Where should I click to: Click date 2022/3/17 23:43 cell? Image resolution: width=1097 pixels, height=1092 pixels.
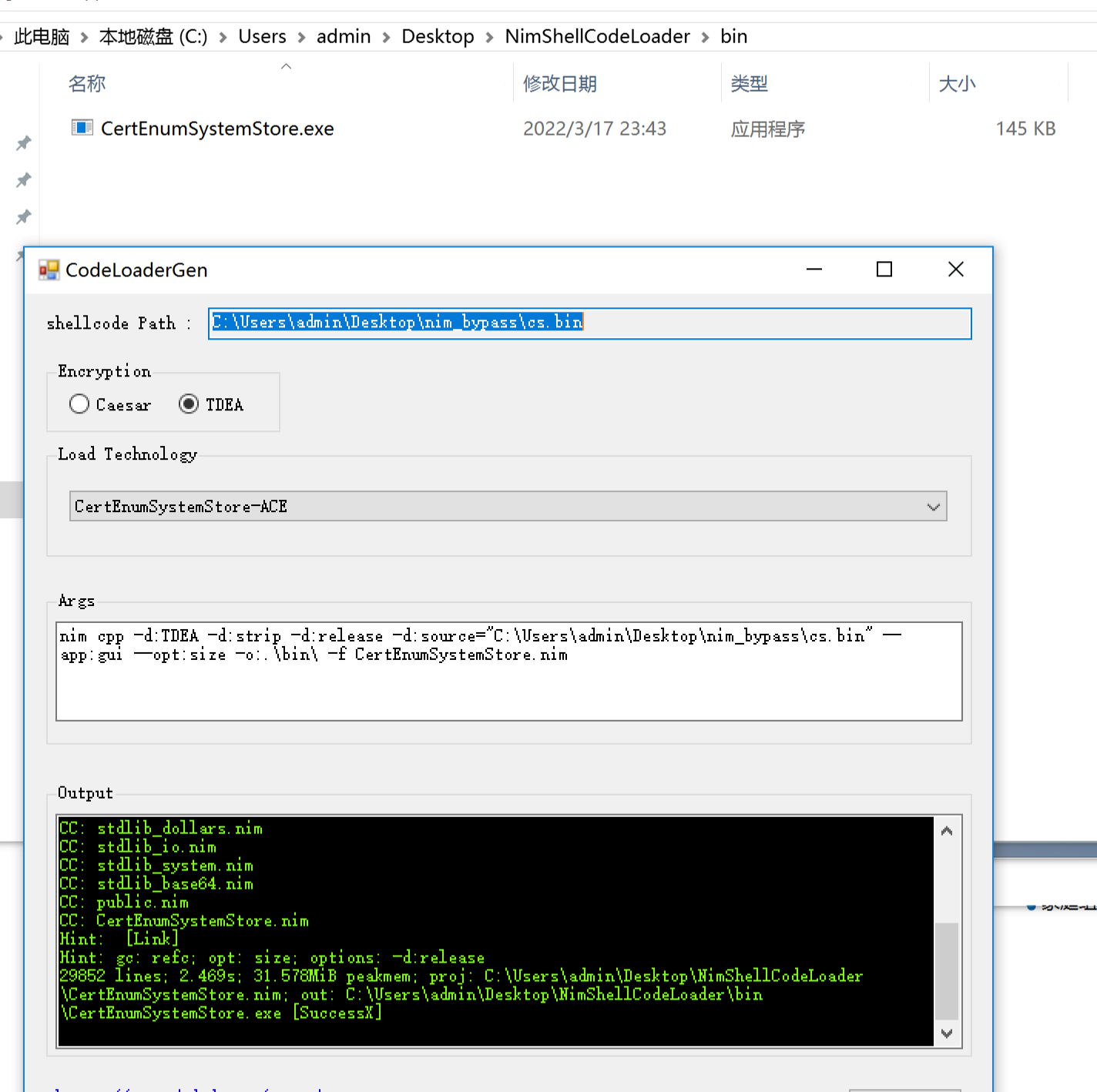(x=595, y=129)
